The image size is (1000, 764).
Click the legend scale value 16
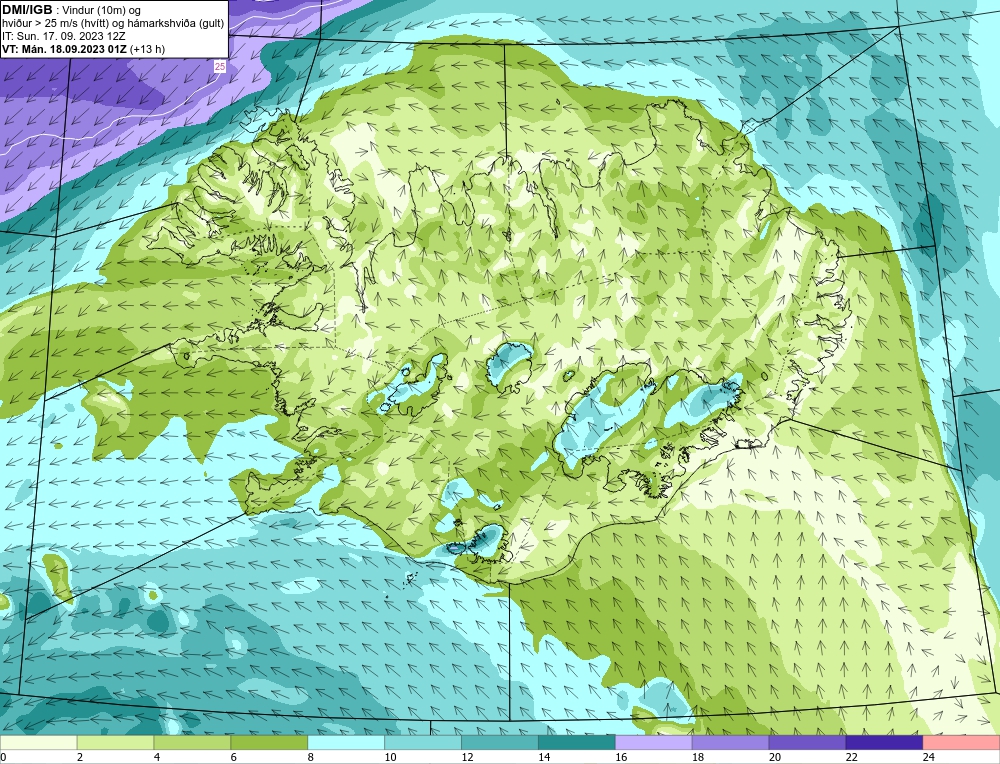[x=621, y=757]
